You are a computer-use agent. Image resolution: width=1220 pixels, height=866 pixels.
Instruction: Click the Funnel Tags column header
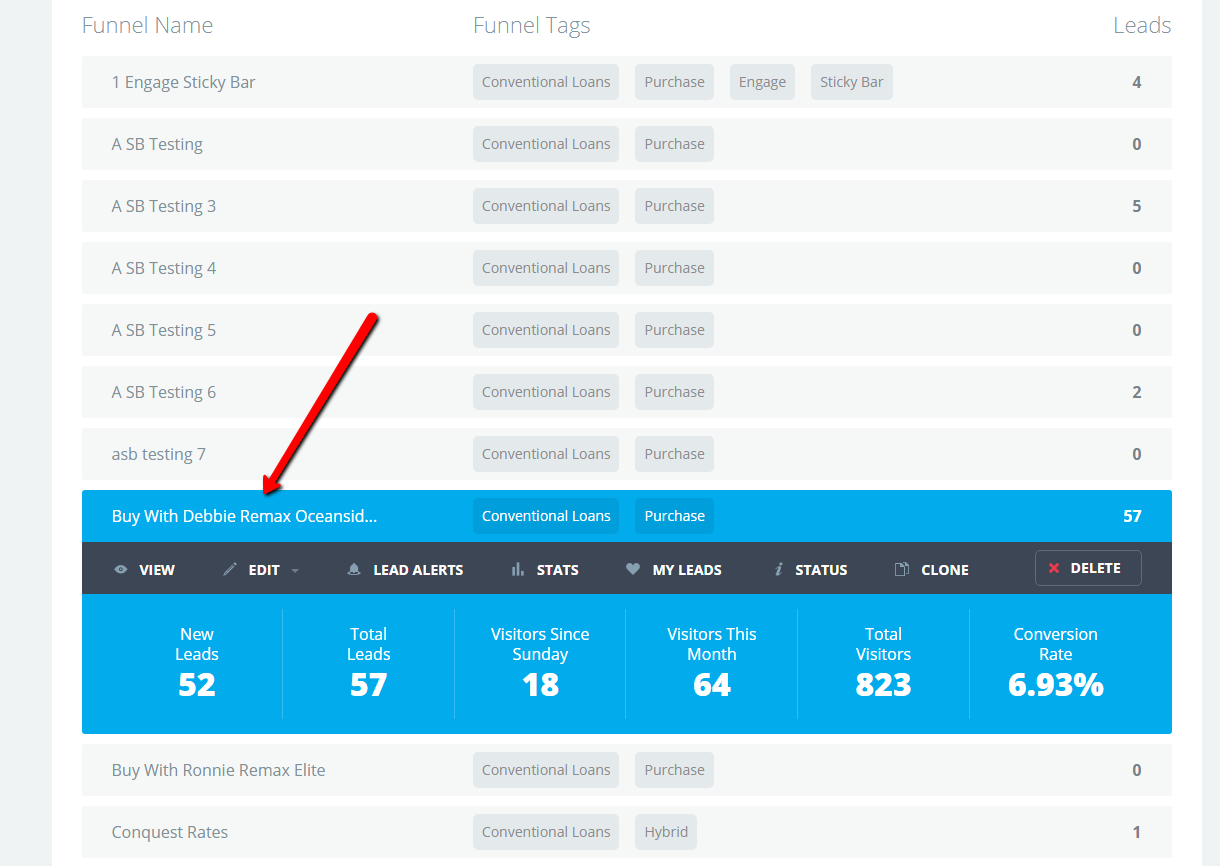(x=532, y=25)
